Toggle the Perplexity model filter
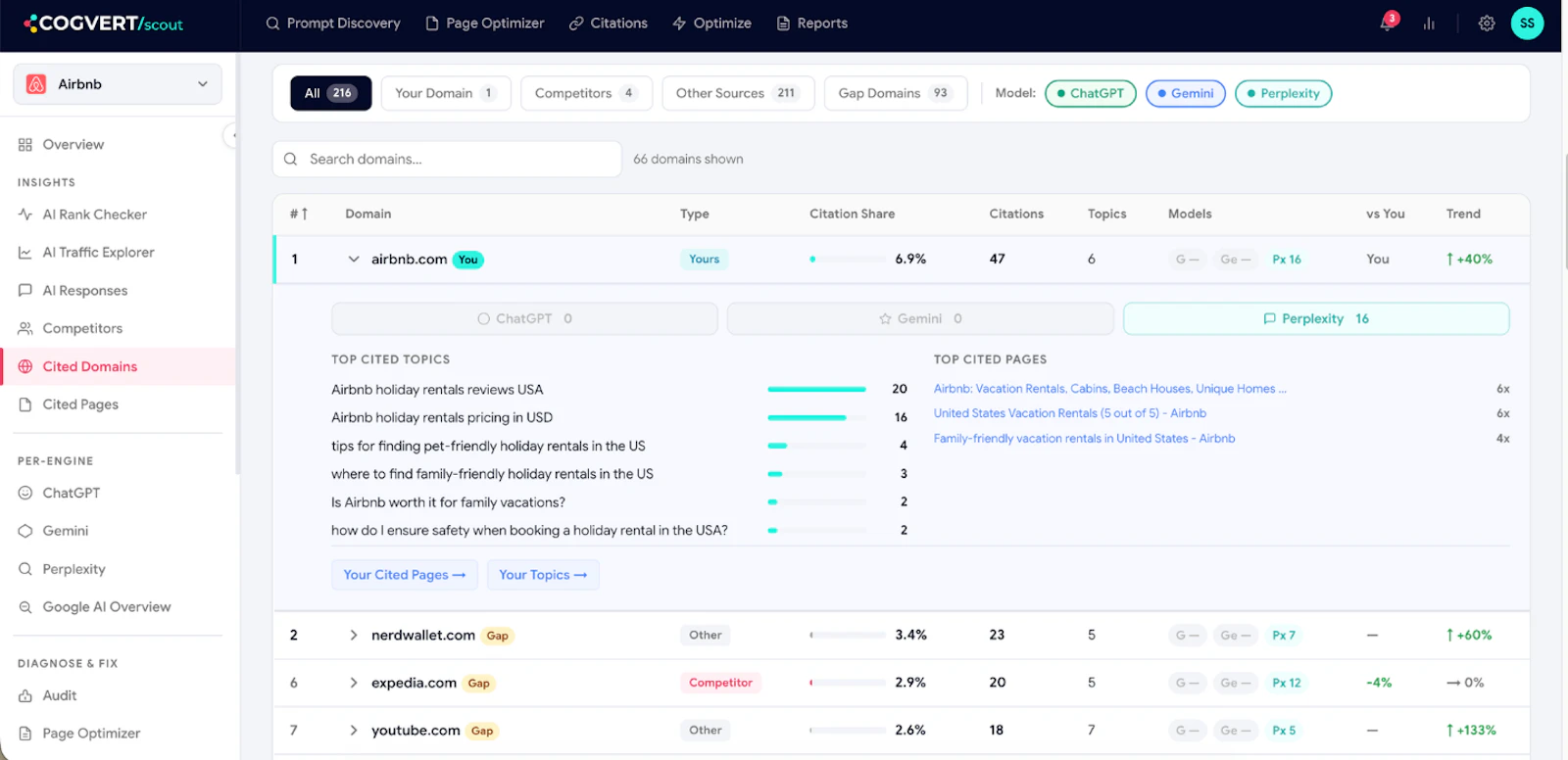This screenshot has width=1568, height=760. pyautogui.click(x=1284, y=93)
